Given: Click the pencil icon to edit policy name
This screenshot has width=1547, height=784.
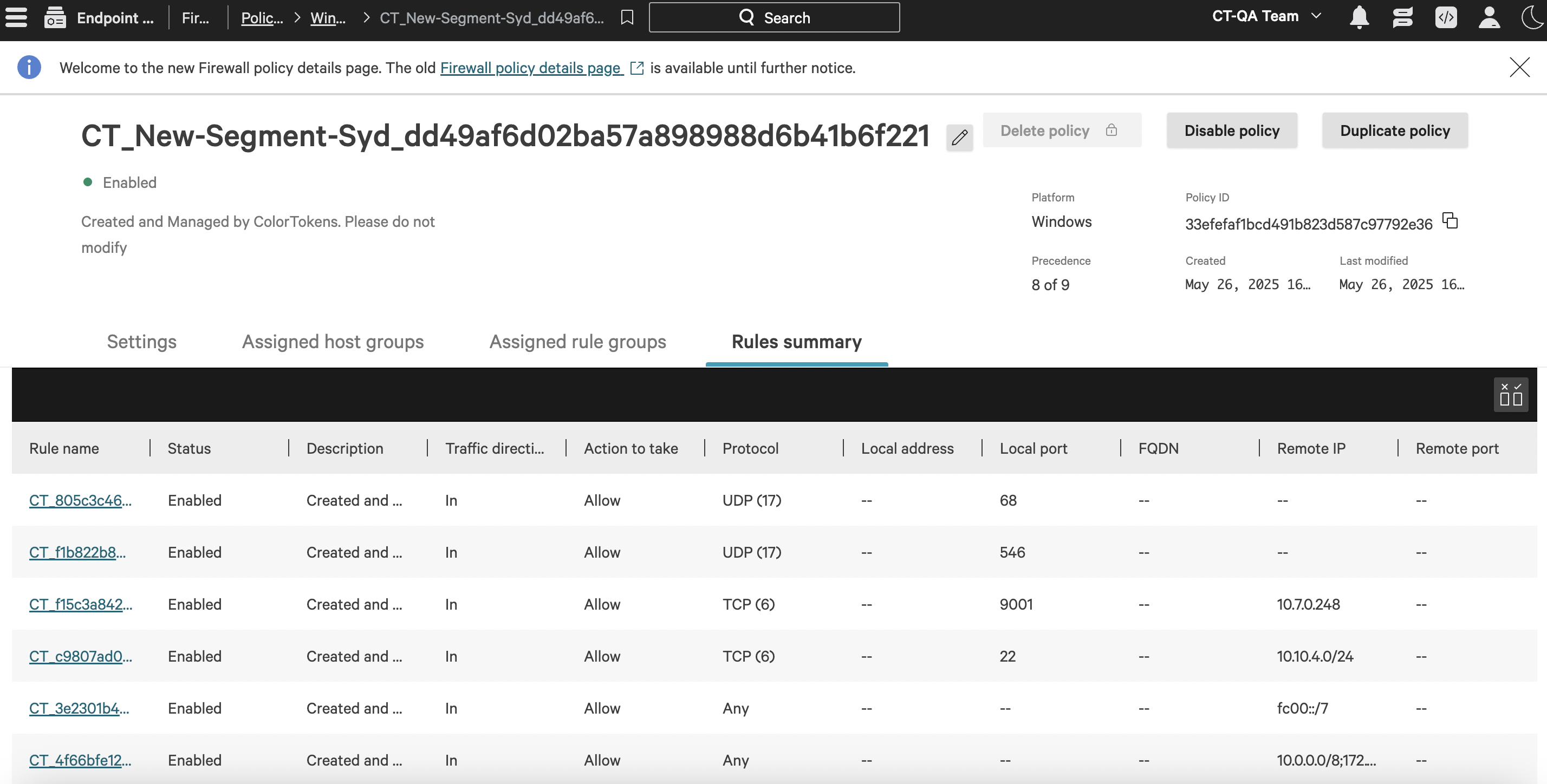Looking at the screenshot, I should coord(959,138).
